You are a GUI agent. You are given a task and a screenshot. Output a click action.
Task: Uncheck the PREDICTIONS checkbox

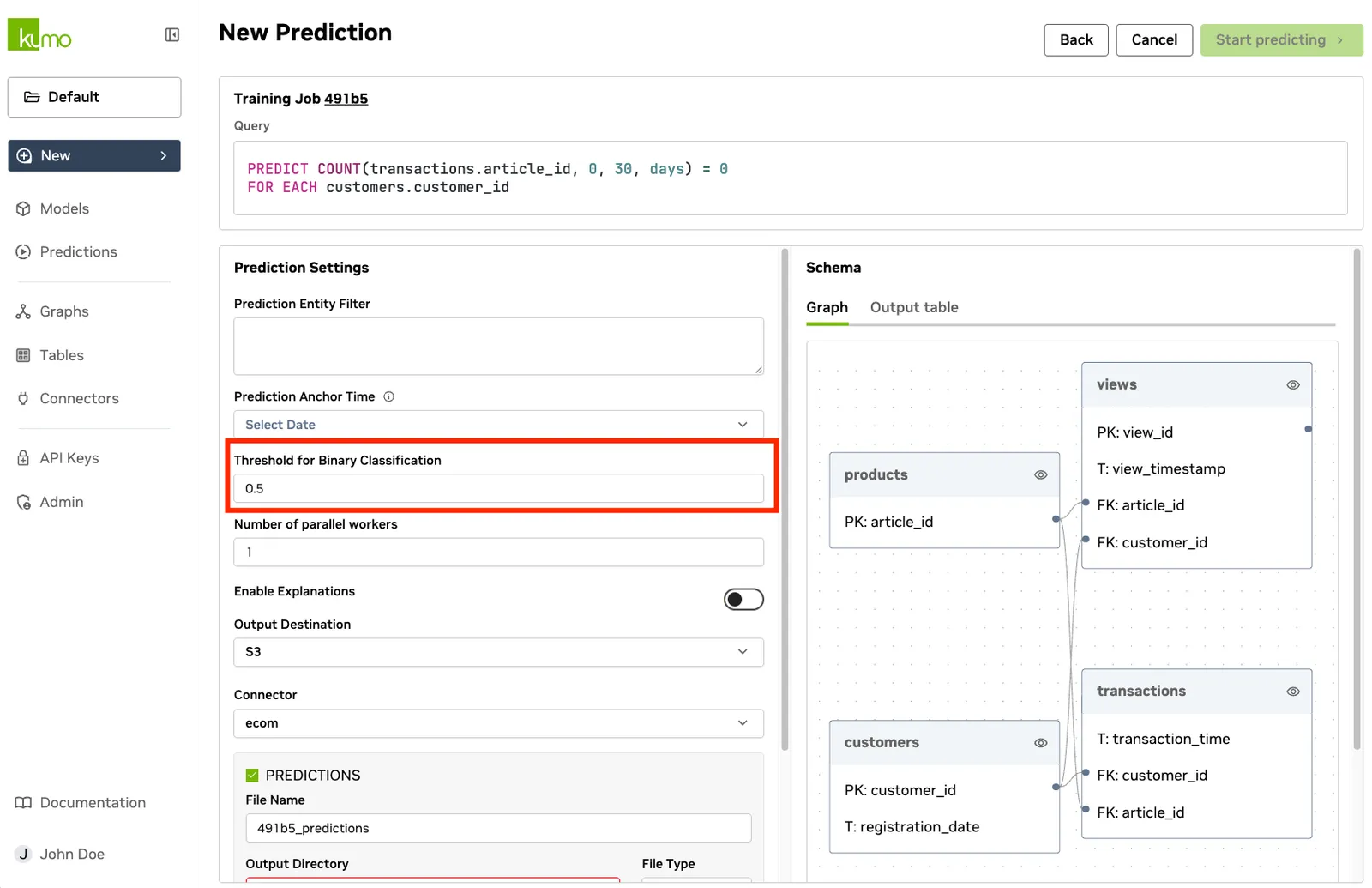click(x=252, y=776)
